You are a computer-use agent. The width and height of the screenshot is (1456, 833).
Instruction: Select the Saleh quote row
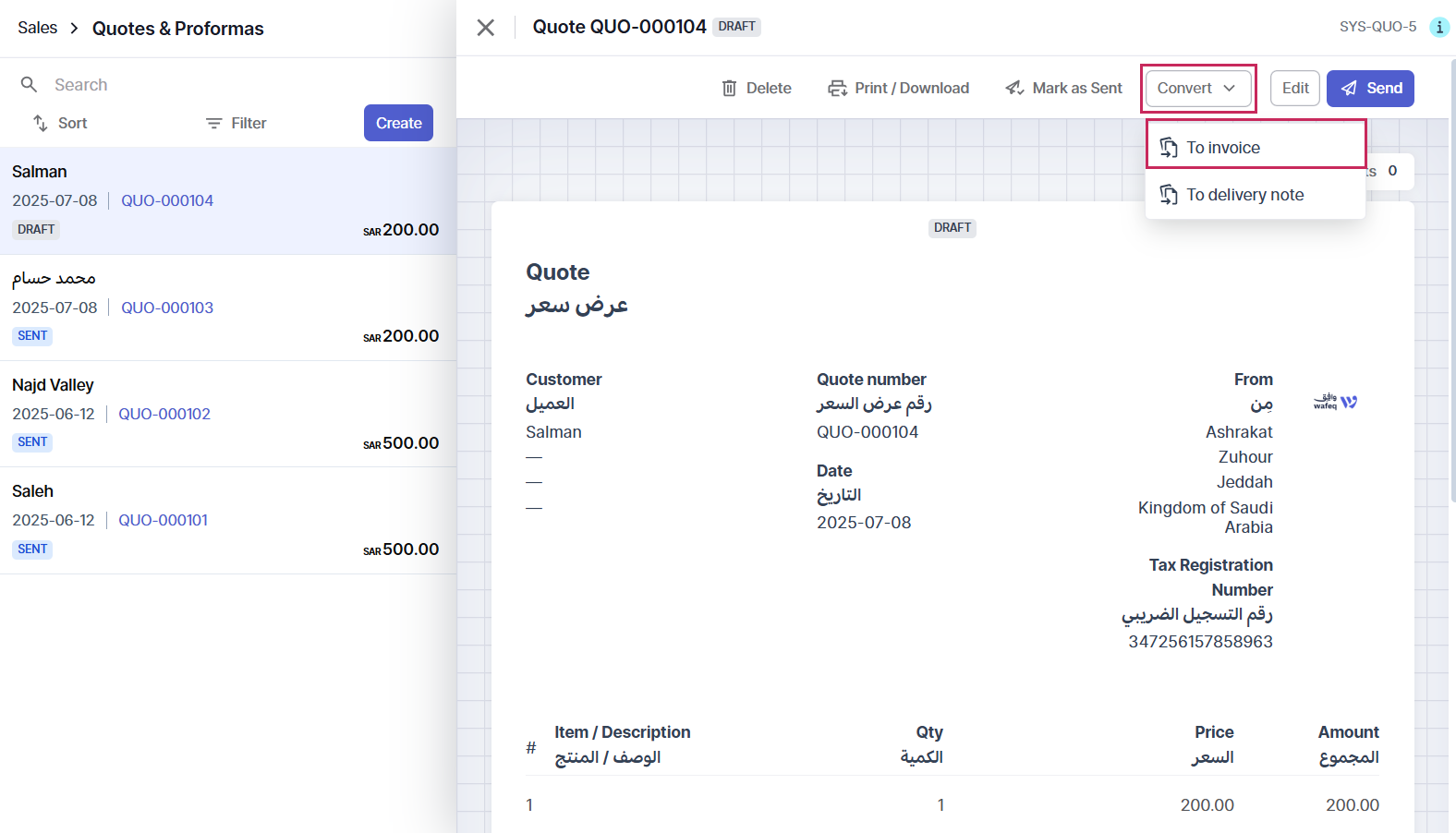(227, 520)
